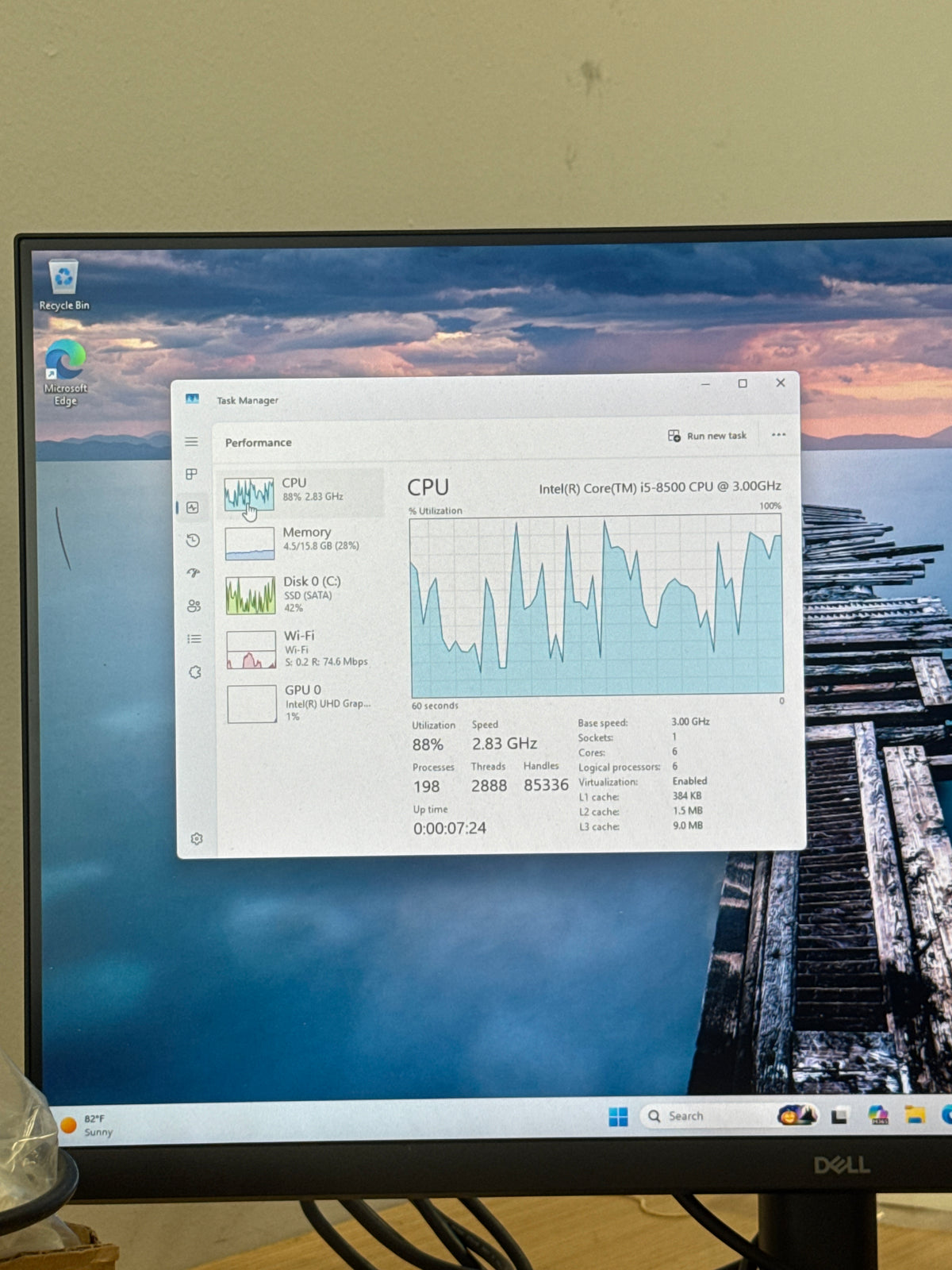This screenshot has height=1270, width=952.
Task: Click the L2 cache 1.5 MB value
Action: click(x=688, y=810)
